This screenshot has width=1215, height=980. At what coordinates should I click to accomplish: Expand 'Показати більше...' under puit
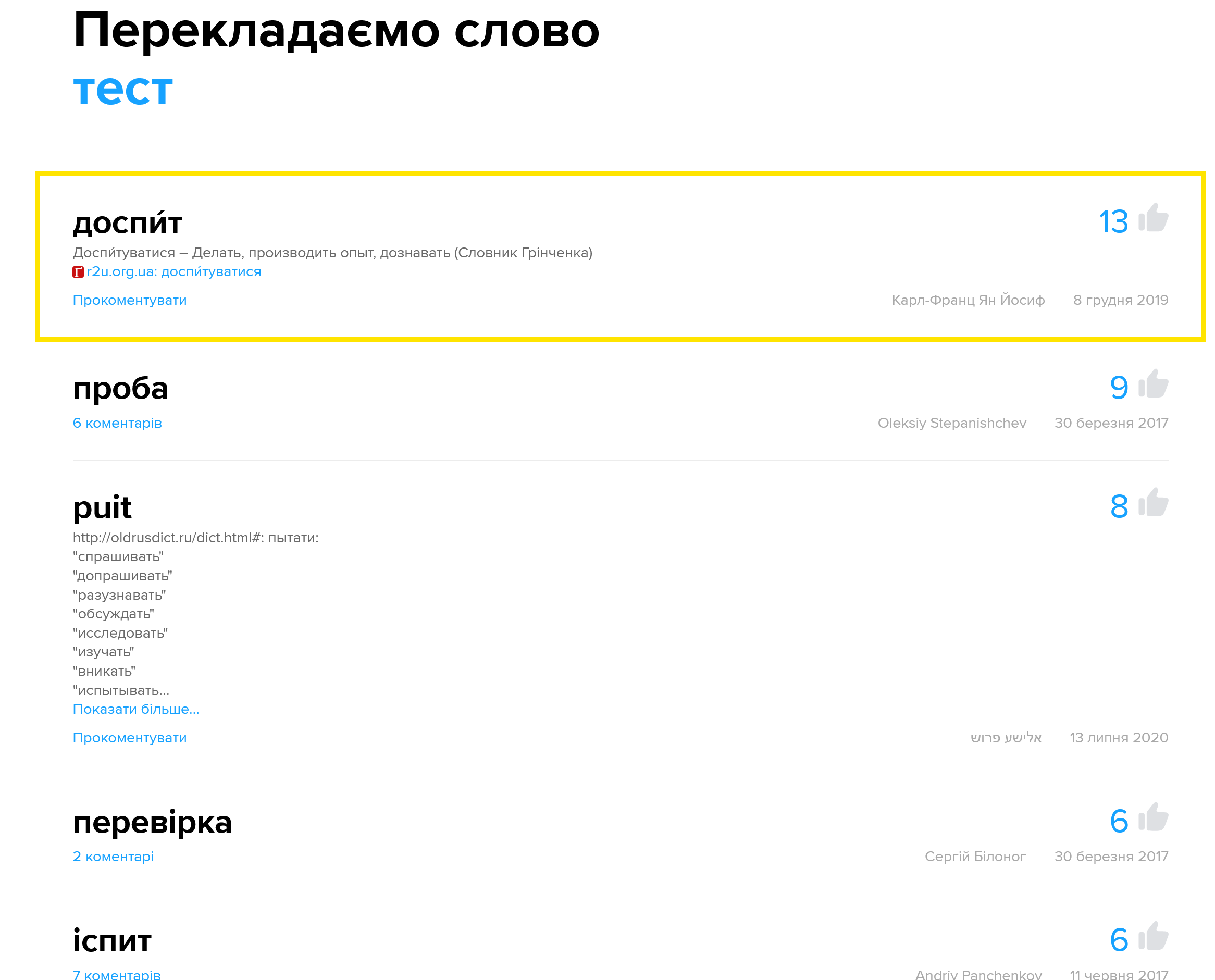[135, 709]
